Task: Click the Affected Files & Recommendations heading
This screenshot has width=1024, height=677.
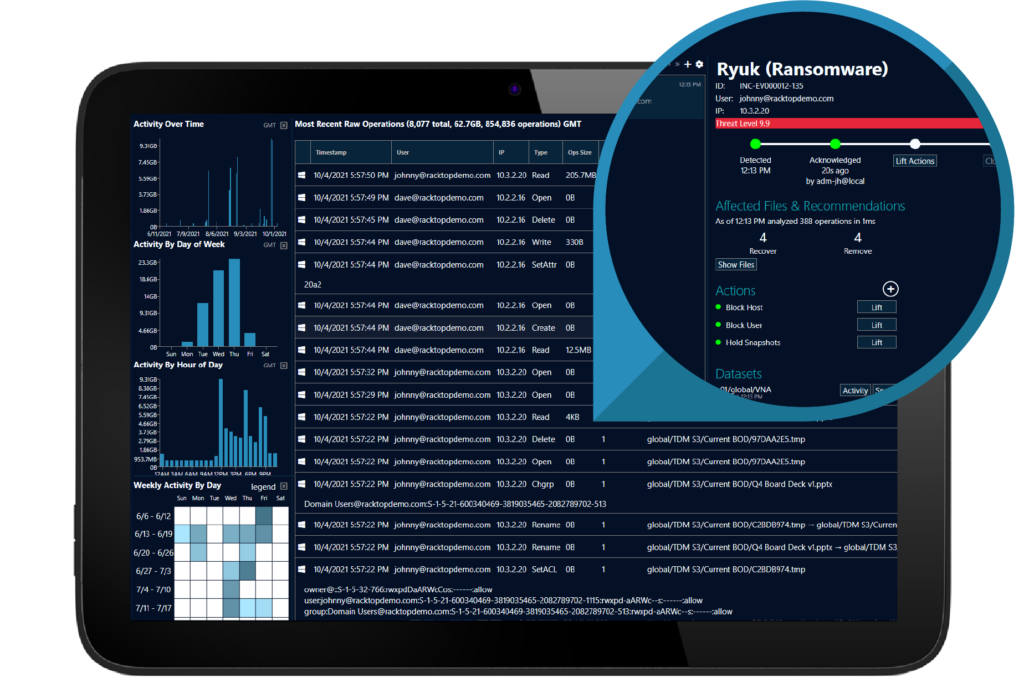Action: coord(810,206)
